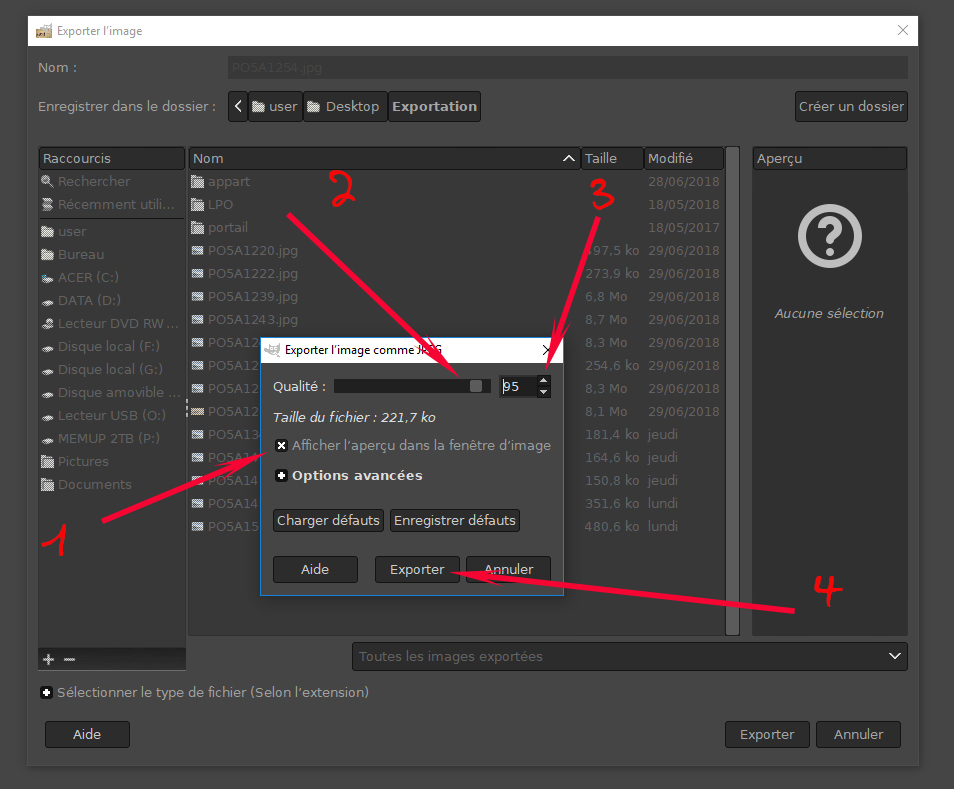Open Toutes les images exportées dropdown
Screen dimensions: 954x789
click(630, 657)
